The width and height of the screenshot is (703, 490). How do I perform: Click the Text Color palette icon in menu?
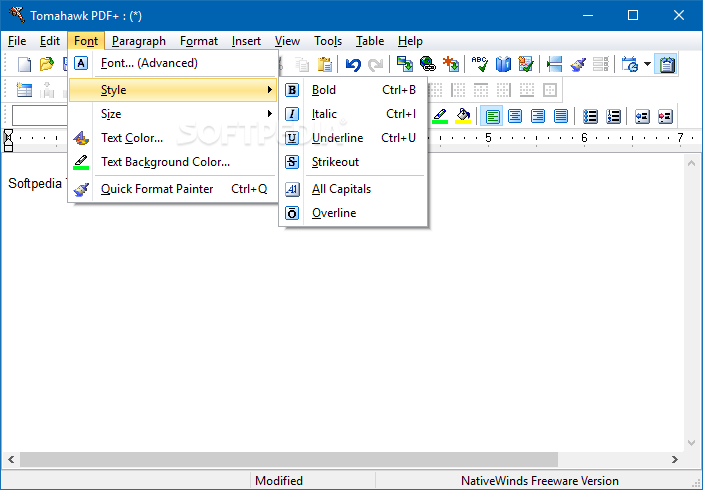pos(81,138)
